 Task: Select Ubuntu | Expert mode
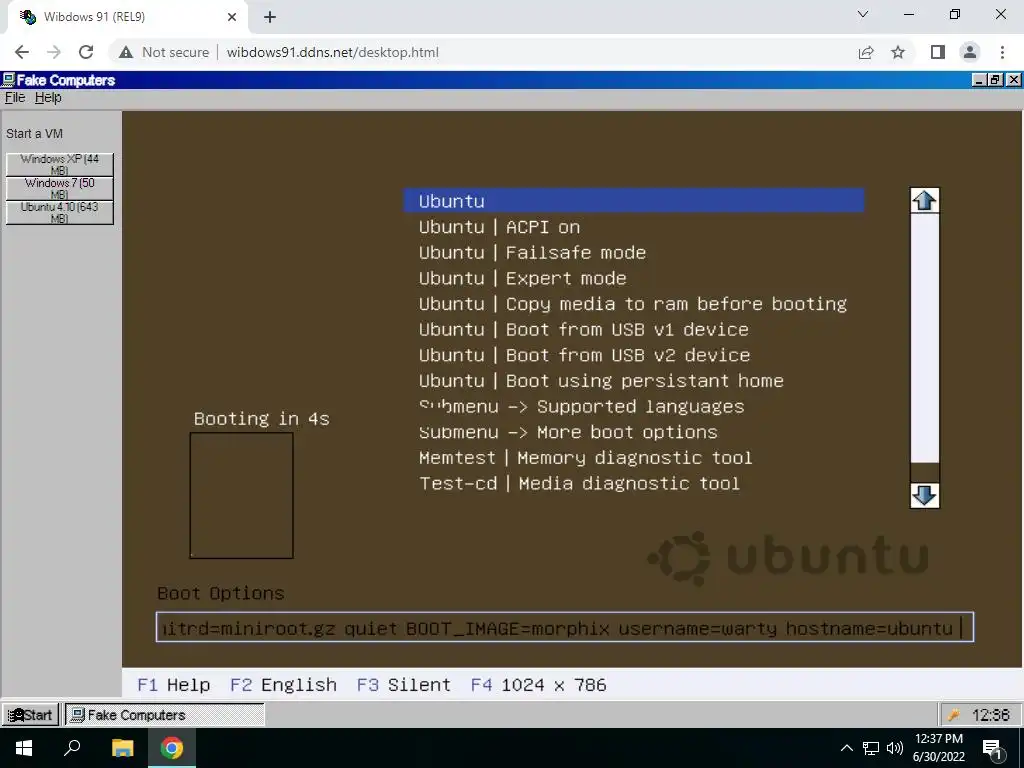[522, 278]
